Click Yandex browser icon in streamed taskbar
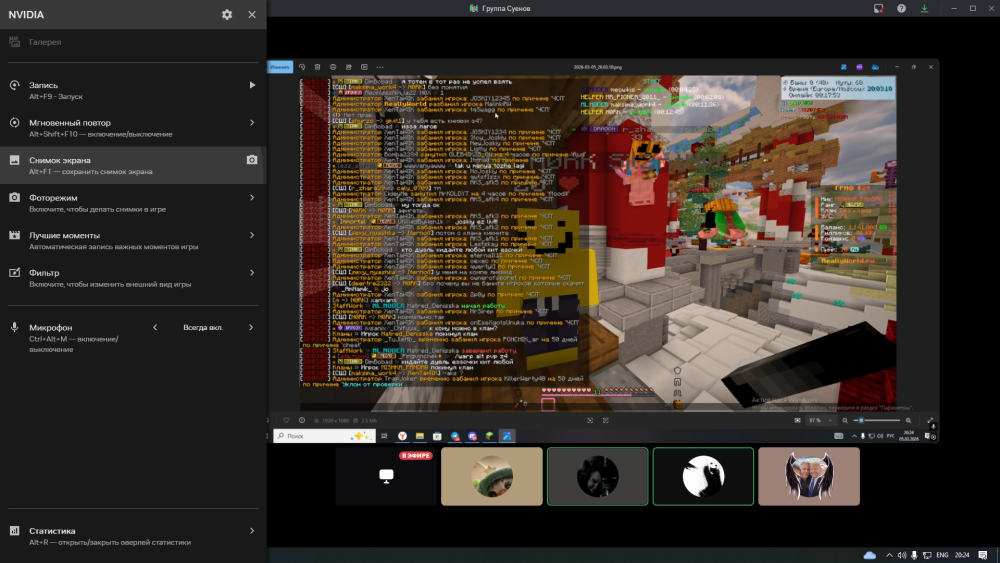The width and height of the screenshot is (1000, 563). click(402, 436)
